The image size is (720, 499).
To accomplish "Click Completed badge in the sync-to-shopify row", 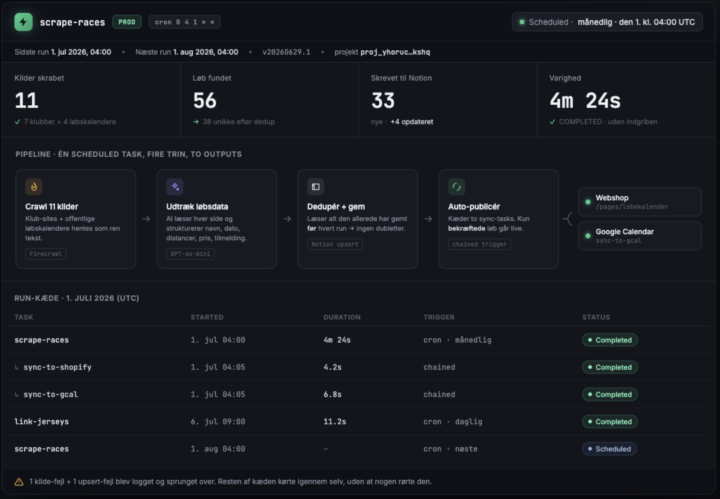I will (x=610, y=367).
